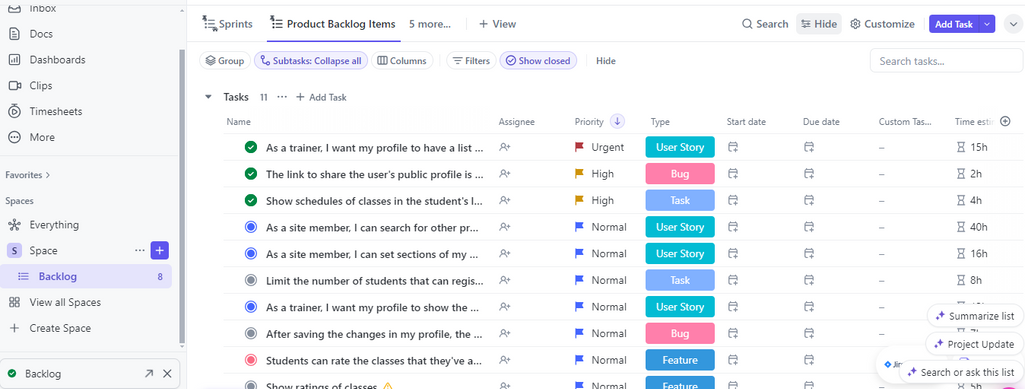Change status of 'Students can rate' task
The height and width of the screenshot is (389, 1025).
point(250,360)
